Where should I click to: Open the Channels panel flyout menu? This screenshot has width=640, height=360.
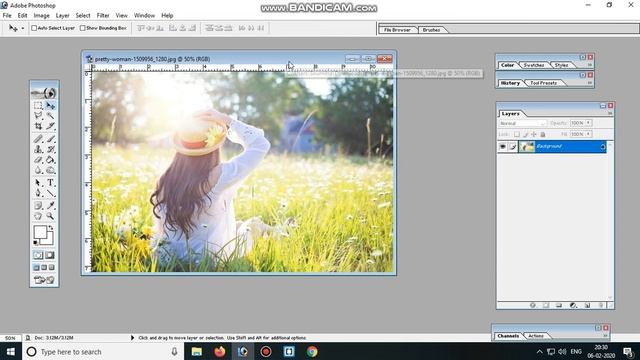point(606,336)
